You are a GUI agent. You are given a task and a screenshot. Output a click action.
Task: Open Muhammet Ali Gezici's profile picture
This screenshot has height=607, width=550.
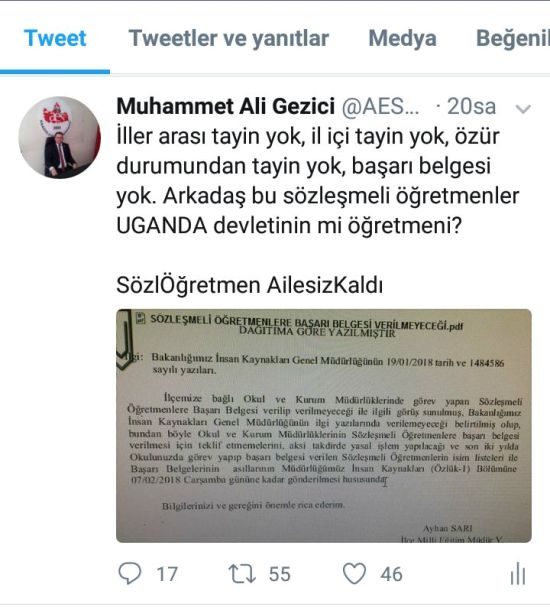(x=59, y=137)
